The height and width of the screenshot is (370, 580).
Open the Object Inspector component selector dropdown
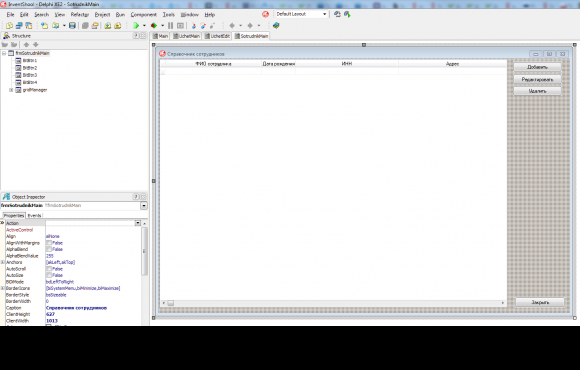tap(144, 206)
